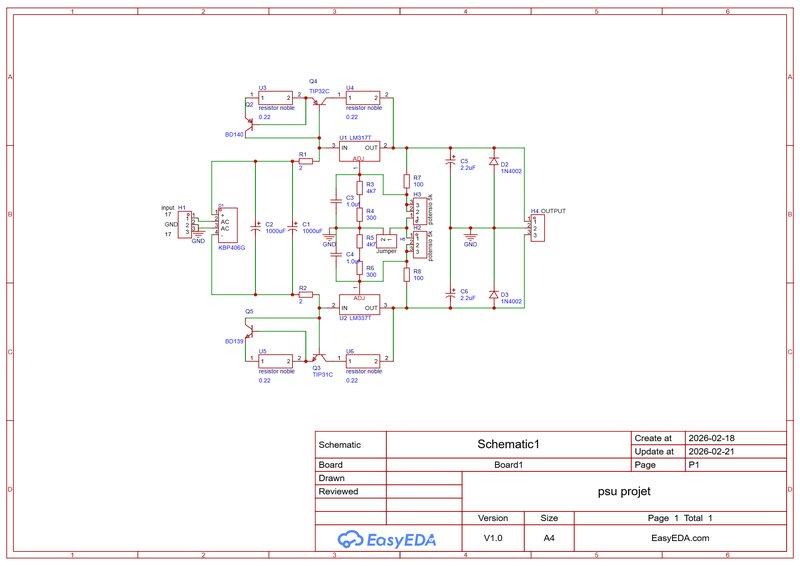800x566 pixels.
Task: Pick the U4 resistor noble box
Action: (363, 98)
